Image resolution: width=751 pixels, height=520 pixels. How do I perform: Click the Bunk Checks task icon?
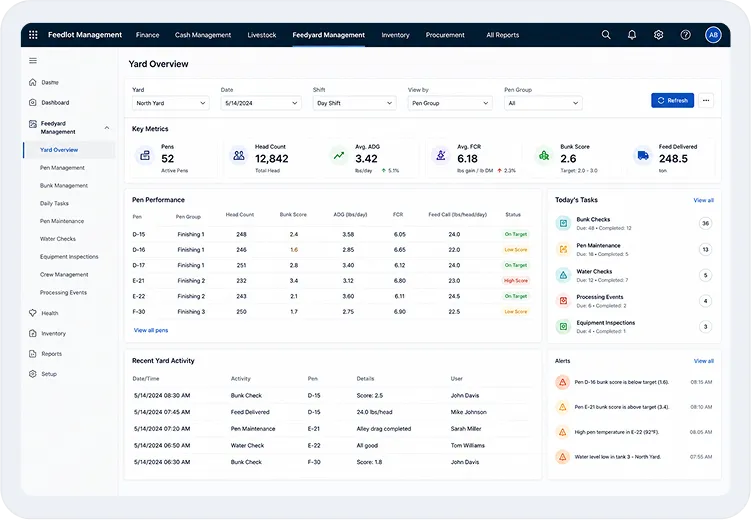[563, 223]
